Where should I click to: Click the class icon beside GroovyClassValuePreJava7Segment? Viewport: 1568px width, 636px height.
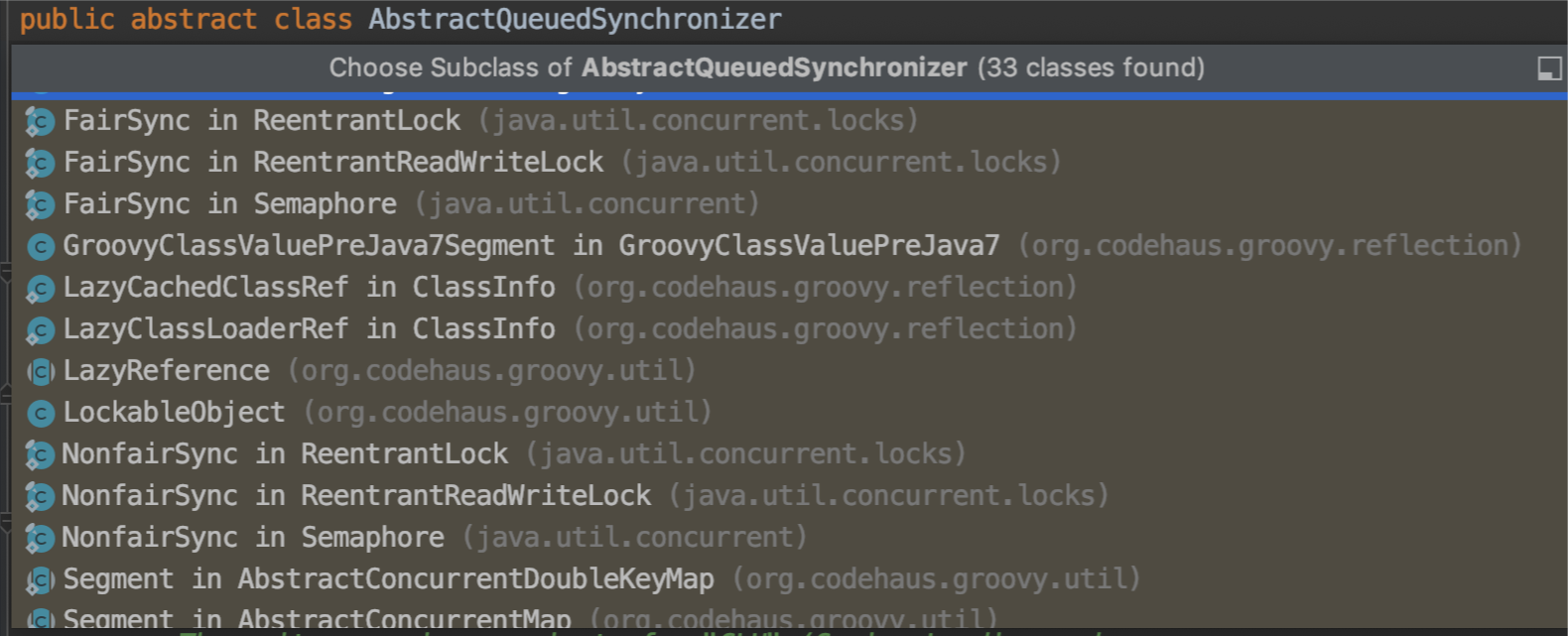(x=40, y=245)
